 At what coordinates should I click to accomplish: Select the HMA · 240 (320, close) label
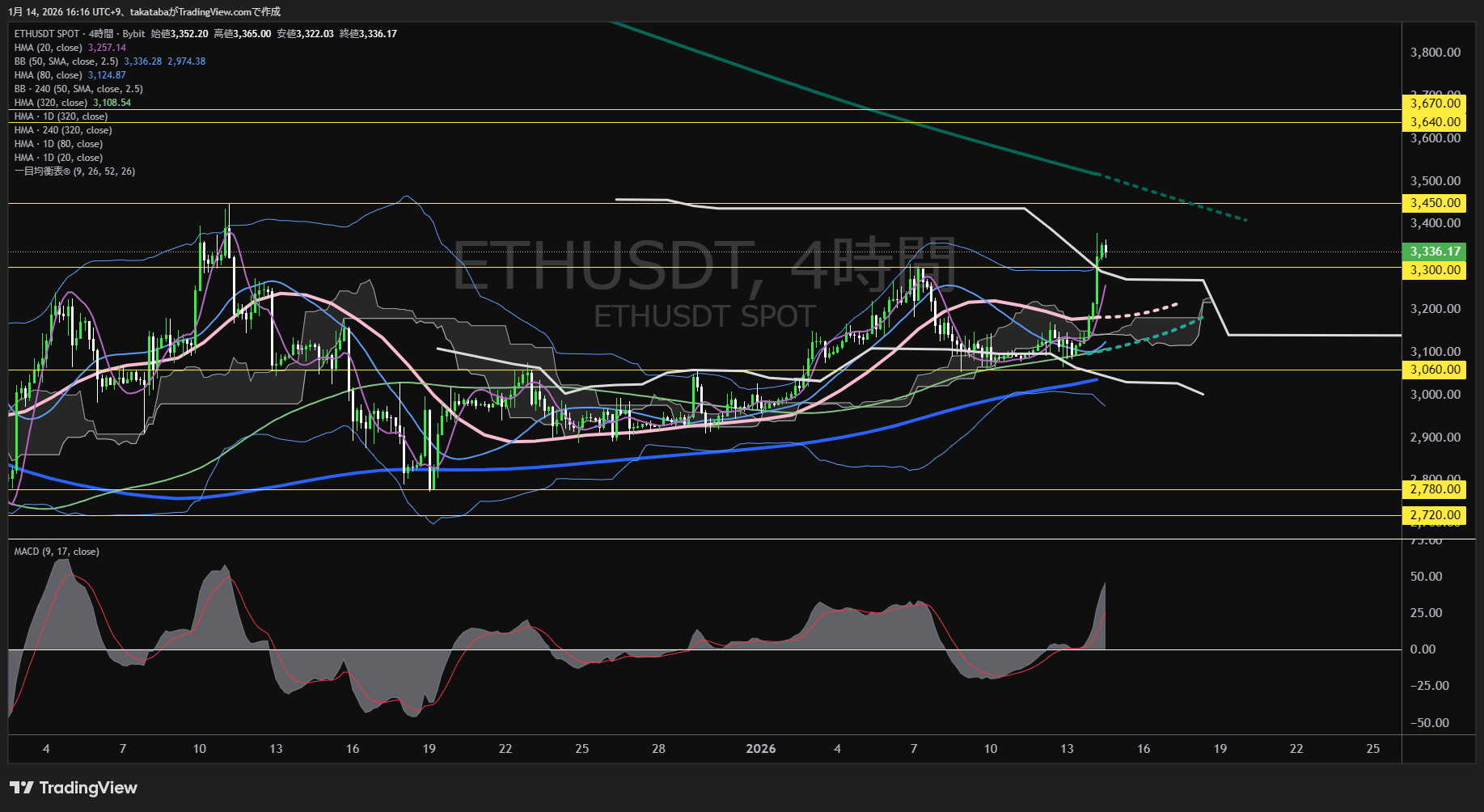click(63, 130)
